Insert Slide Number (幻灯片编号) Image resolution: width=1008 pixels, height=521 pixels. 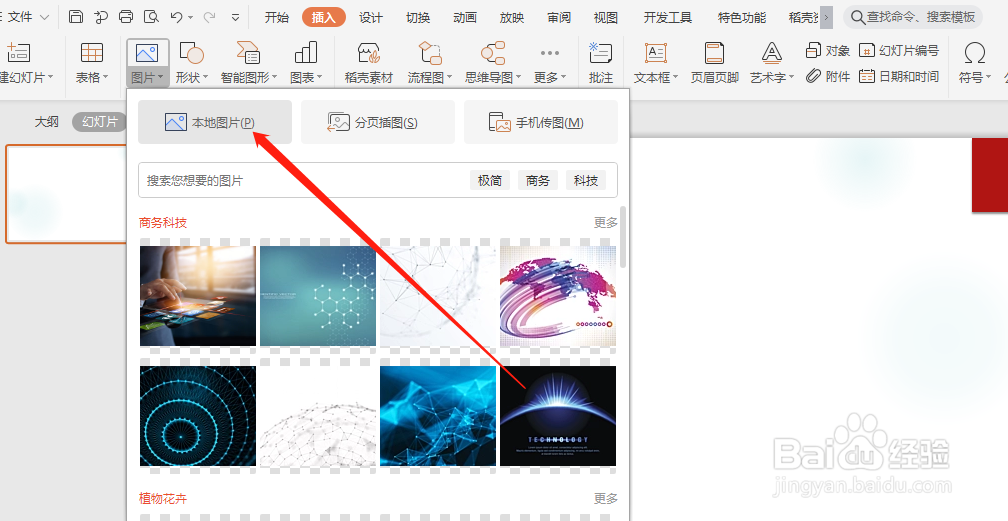click(x=899, y=50)
